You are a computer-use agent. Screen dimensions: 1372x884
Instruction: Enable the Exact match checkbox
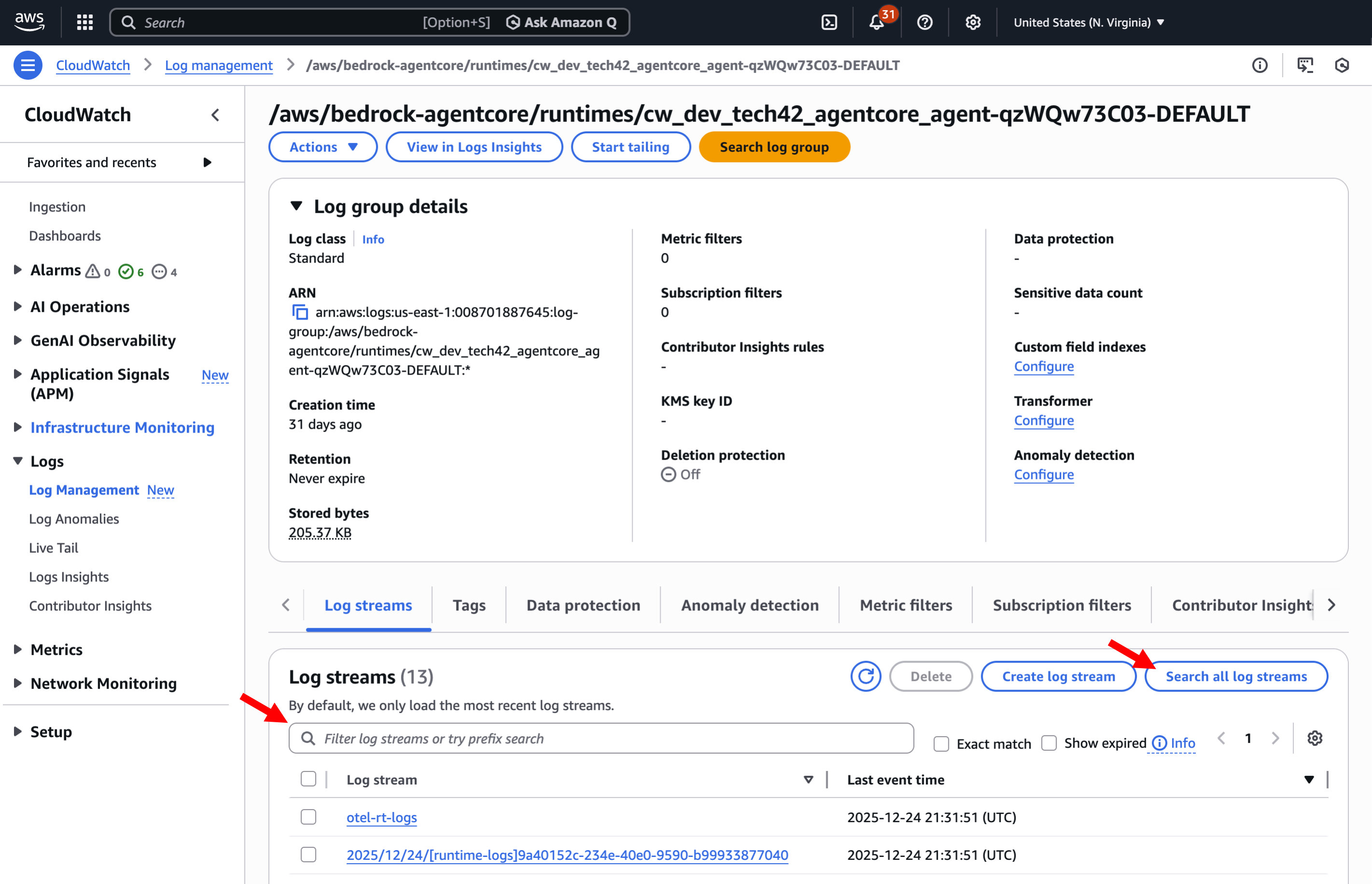click(x=941, y=744)
